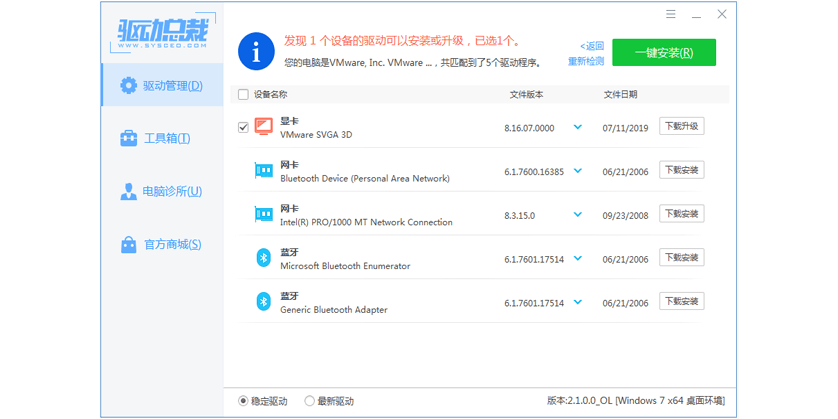Uncheck the VMware SVGA 3D checkbox
The width and height of the screenshot is (838, 419).
pos(243,127)
